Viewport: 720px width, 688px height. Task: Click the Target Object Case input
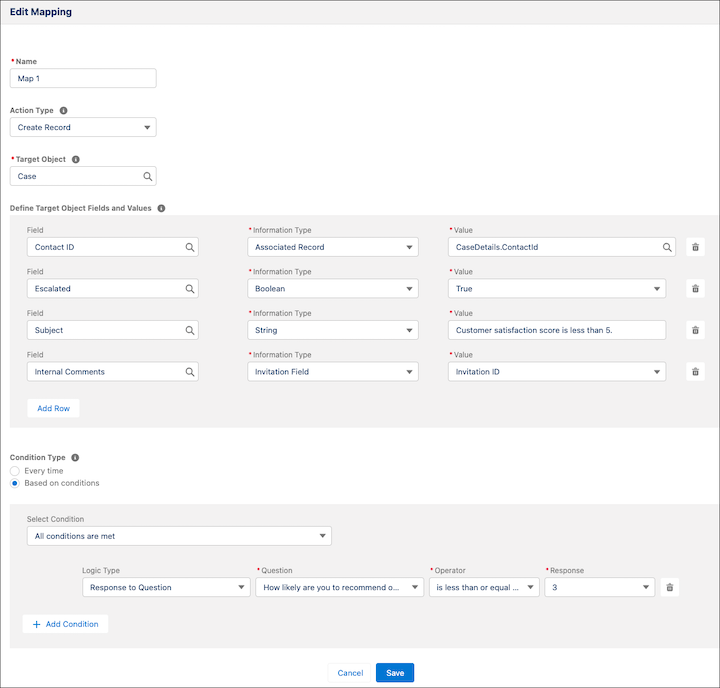[83, 176]
